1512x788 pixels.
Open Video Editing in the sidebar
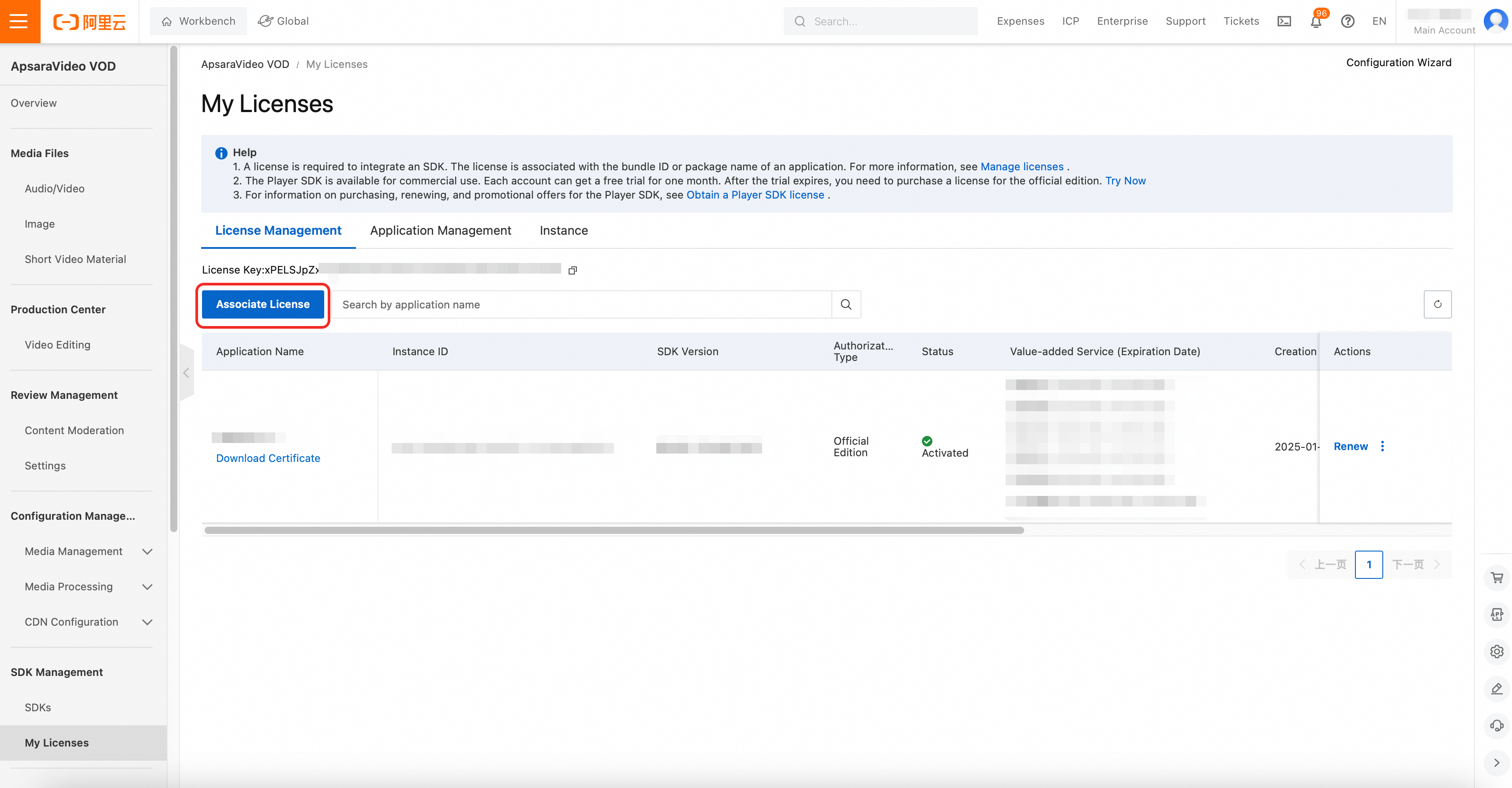click(57, 345)
